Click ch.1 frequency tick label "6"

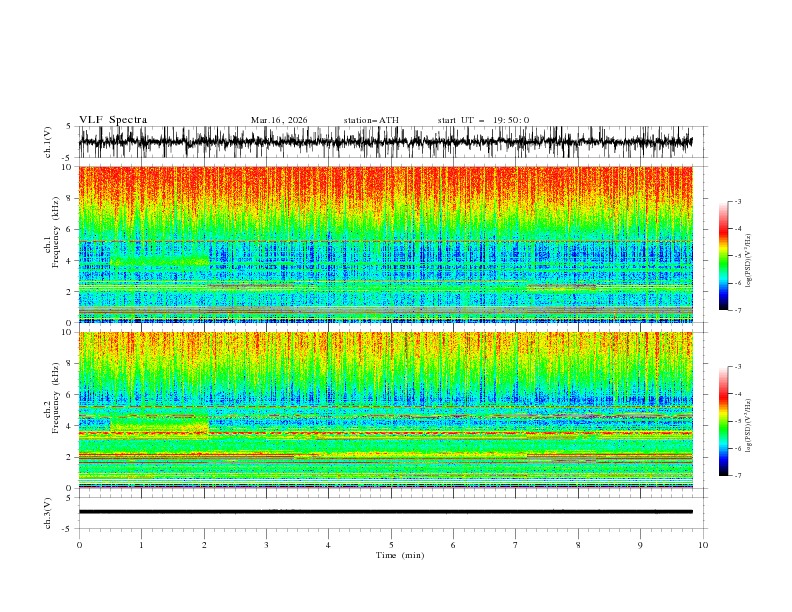pos(70,229)
